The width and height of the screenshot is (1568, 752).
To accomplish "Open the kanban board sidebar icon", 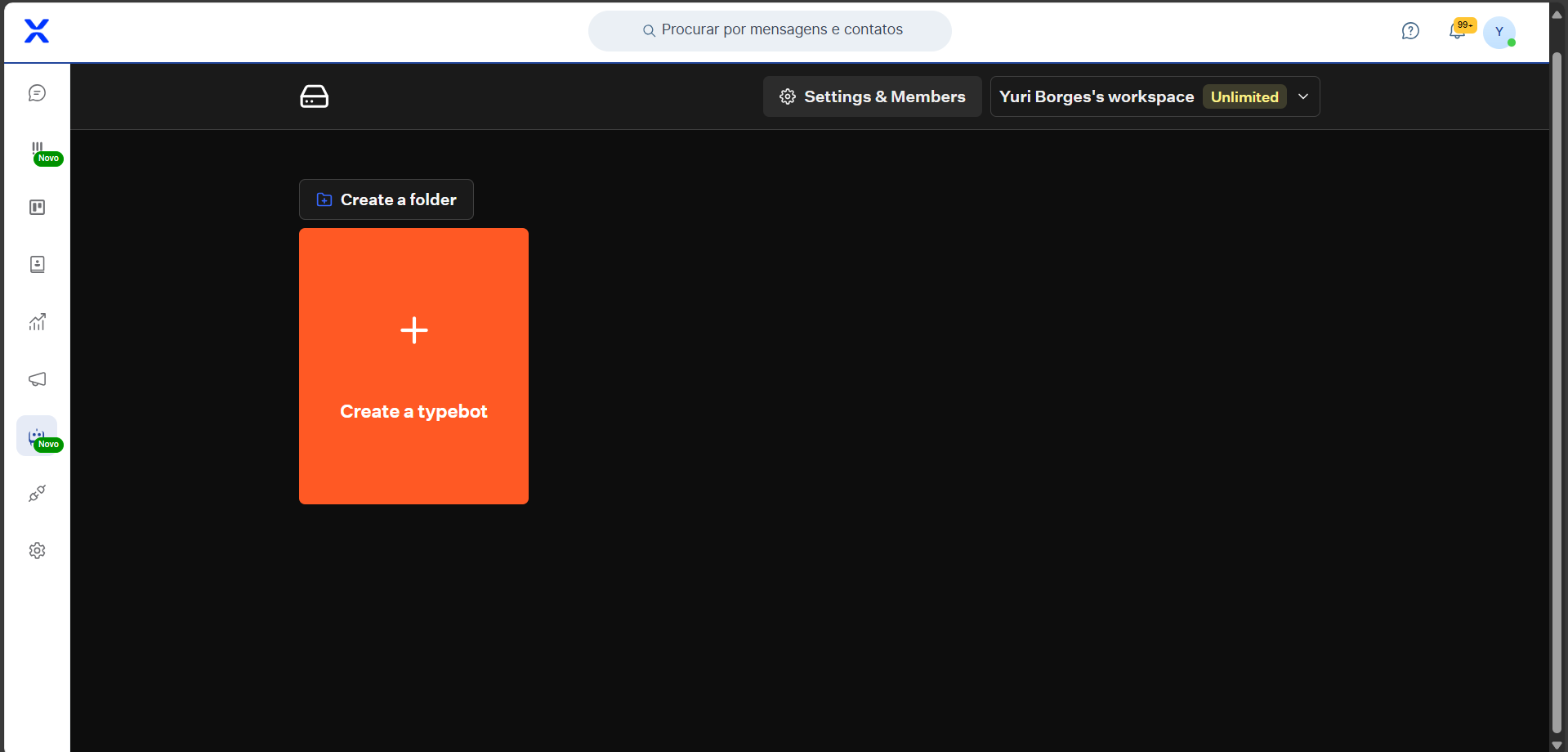I will pos(37,208).
